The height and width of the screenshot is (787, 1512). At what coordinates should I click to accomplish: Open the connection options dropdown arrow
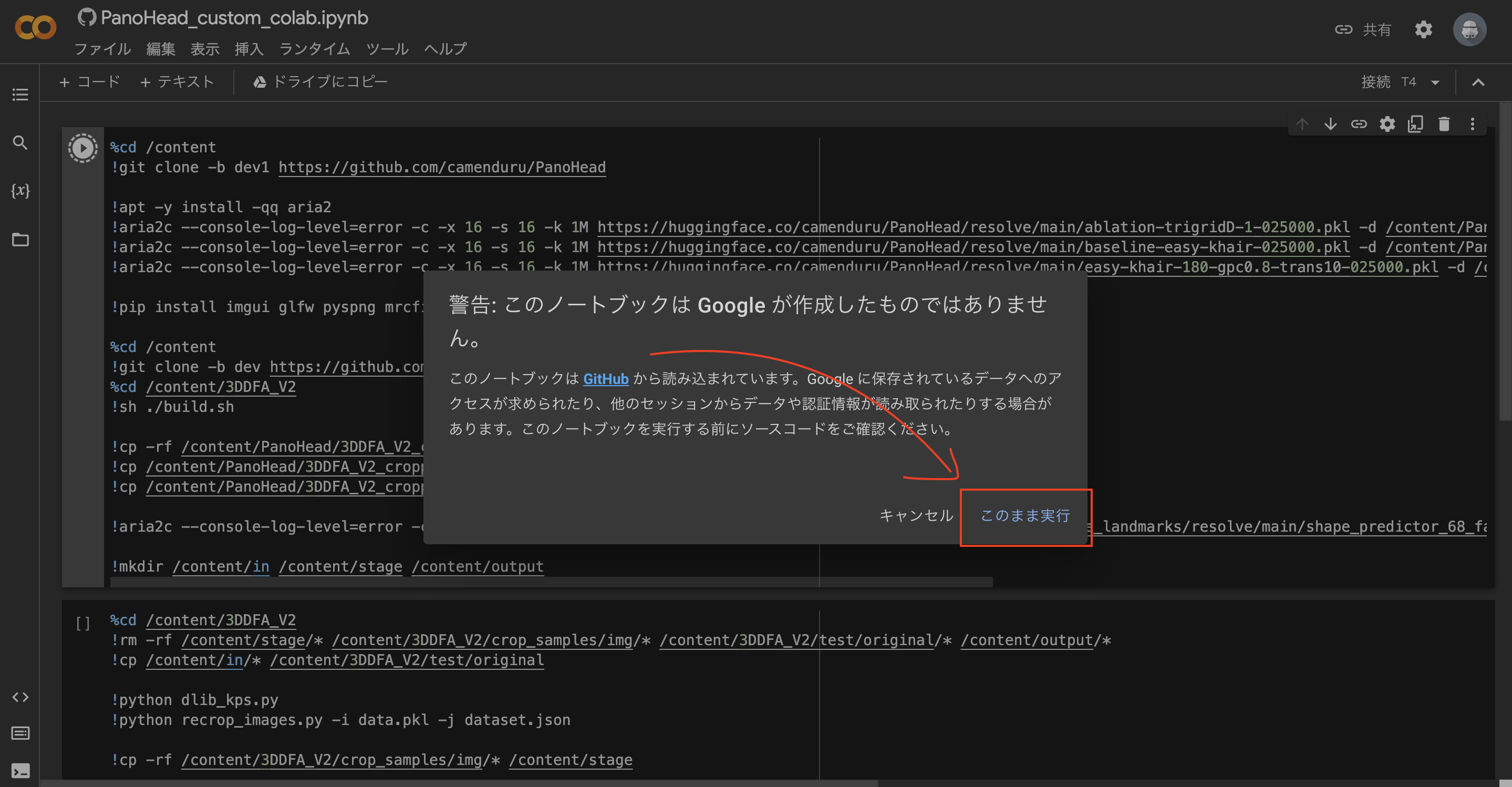coord(1435,82)
